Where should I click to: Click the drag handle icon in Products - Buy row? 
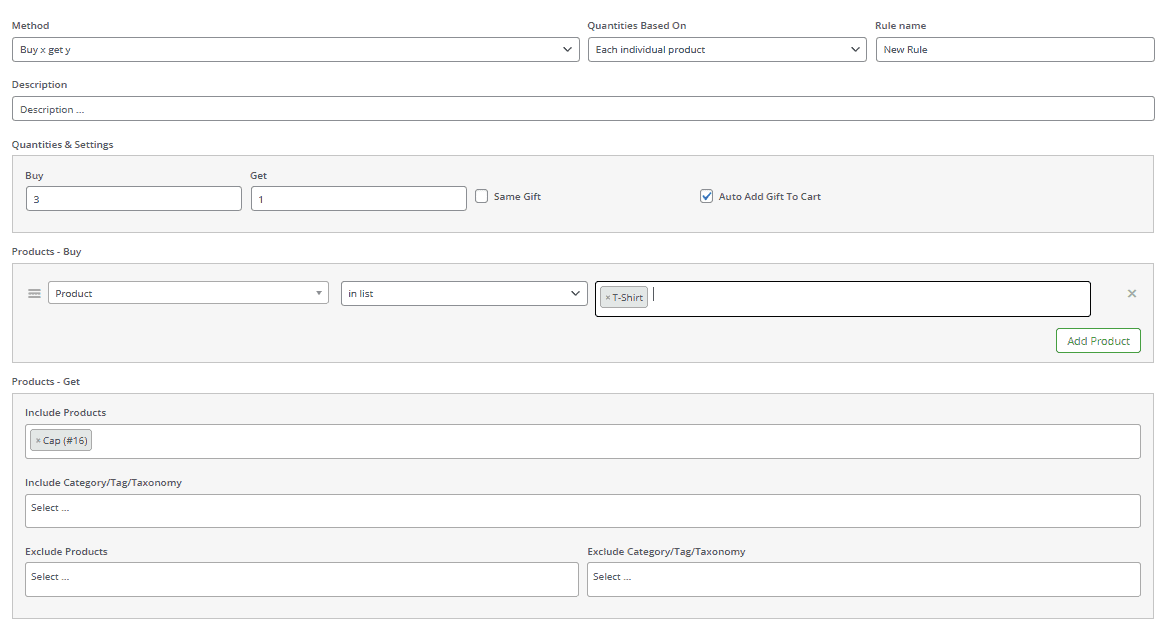tap(34, 293)
